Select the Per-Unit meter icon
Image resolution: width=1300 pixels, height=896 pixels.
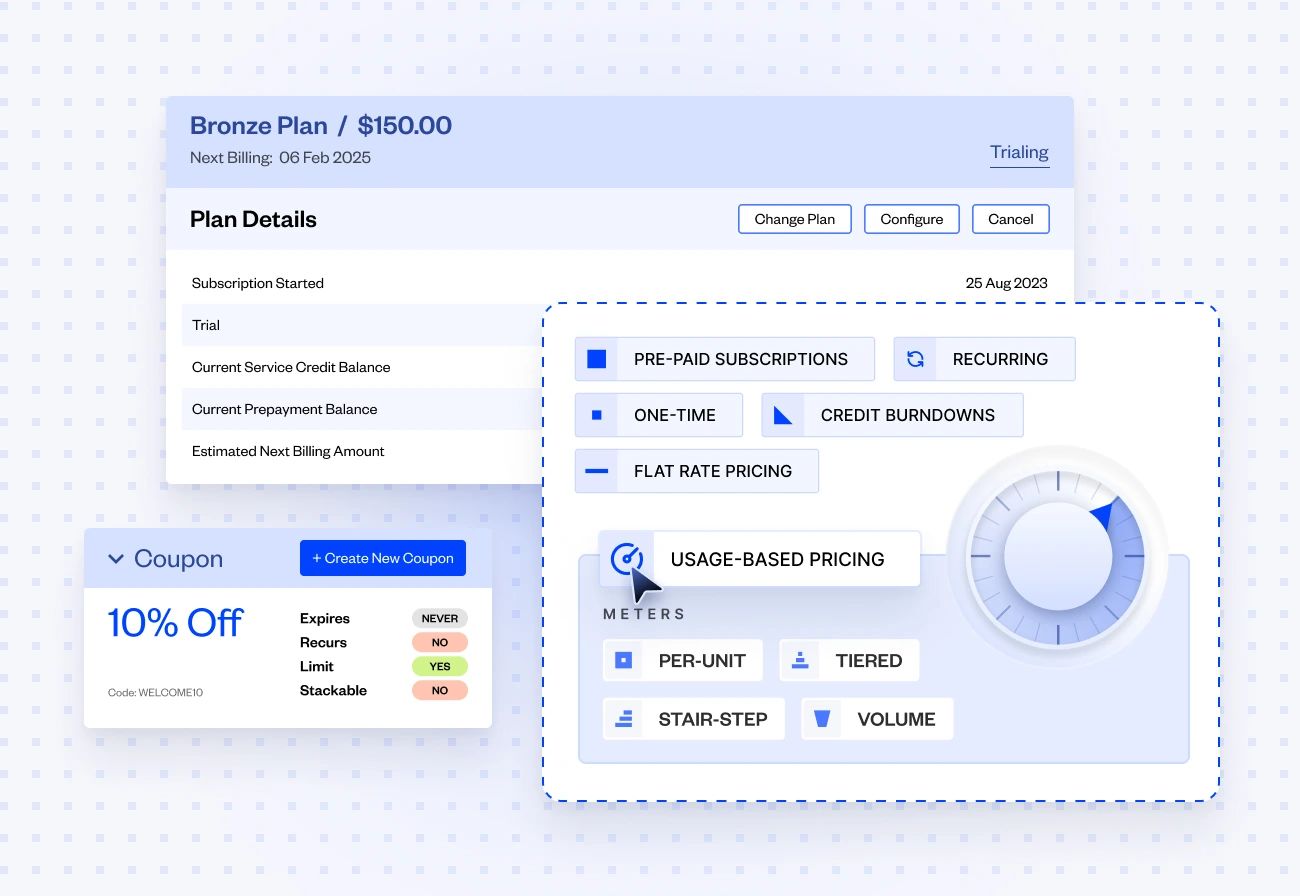624,659
